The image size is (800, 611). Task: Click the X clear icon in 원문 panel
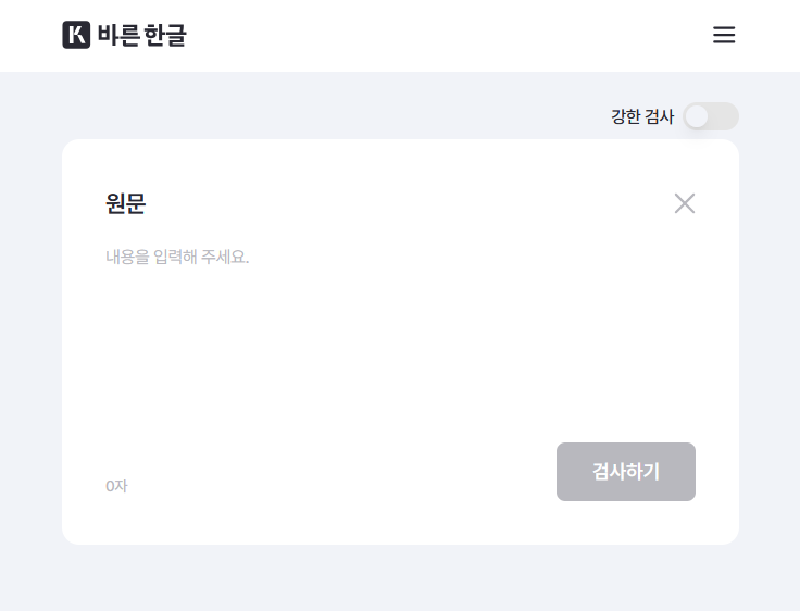click(685, 203)
